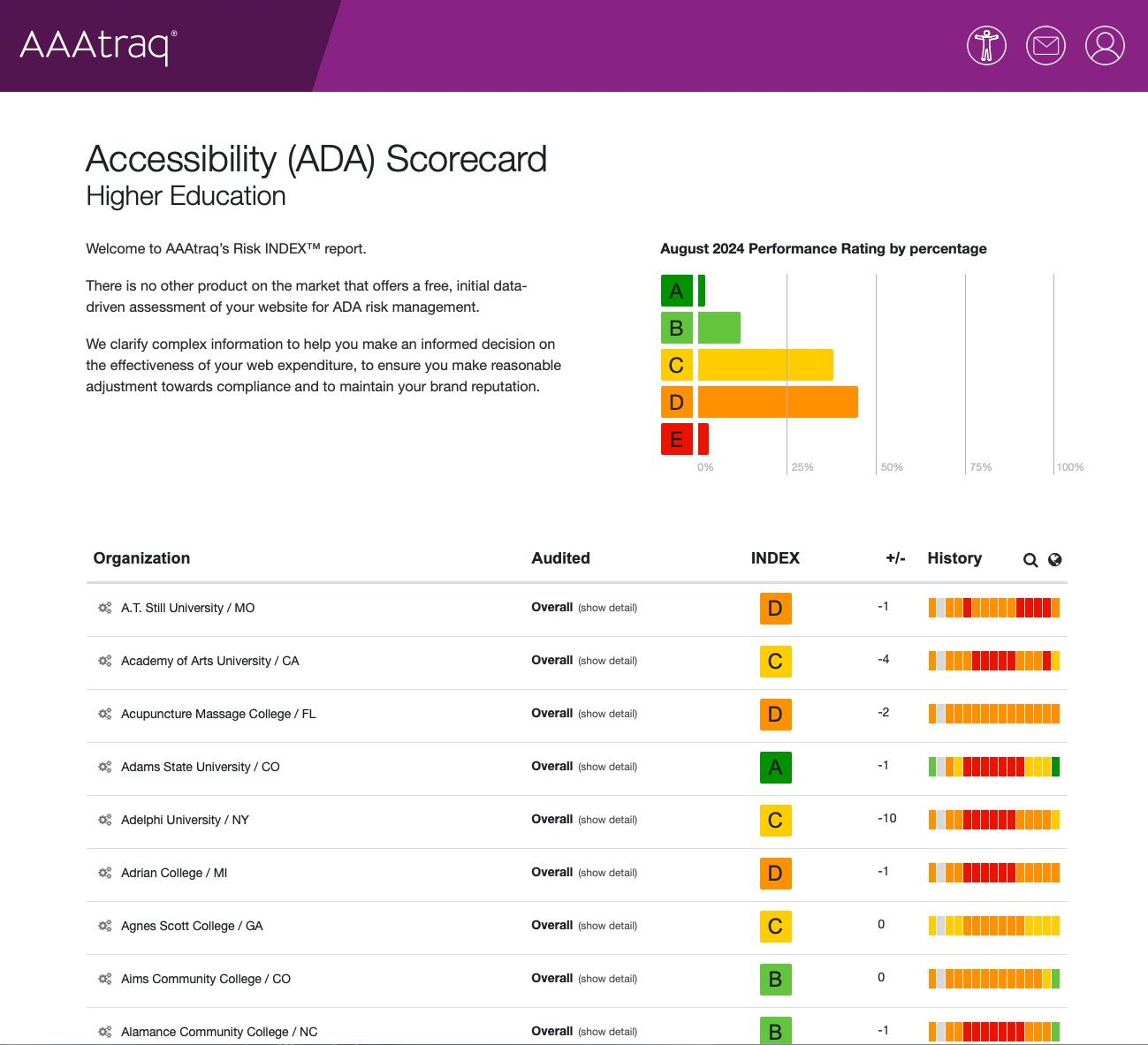Click D index badge for A.T. Still University
This screenshot has height=1045, width=1148.
coord(775,609)
